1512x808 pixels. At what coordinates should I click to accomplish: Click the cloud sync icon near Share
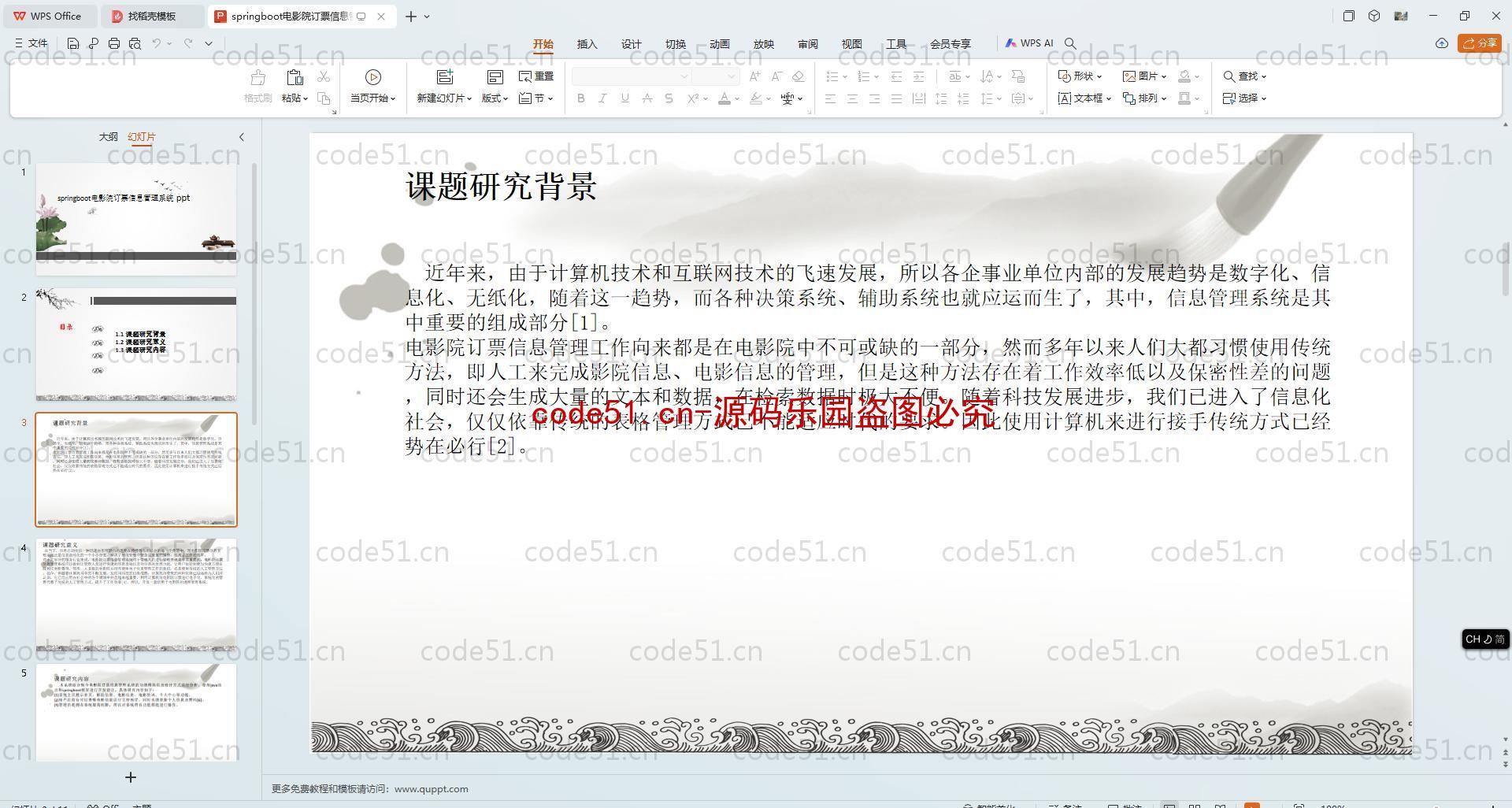[x=1441, y=43]
